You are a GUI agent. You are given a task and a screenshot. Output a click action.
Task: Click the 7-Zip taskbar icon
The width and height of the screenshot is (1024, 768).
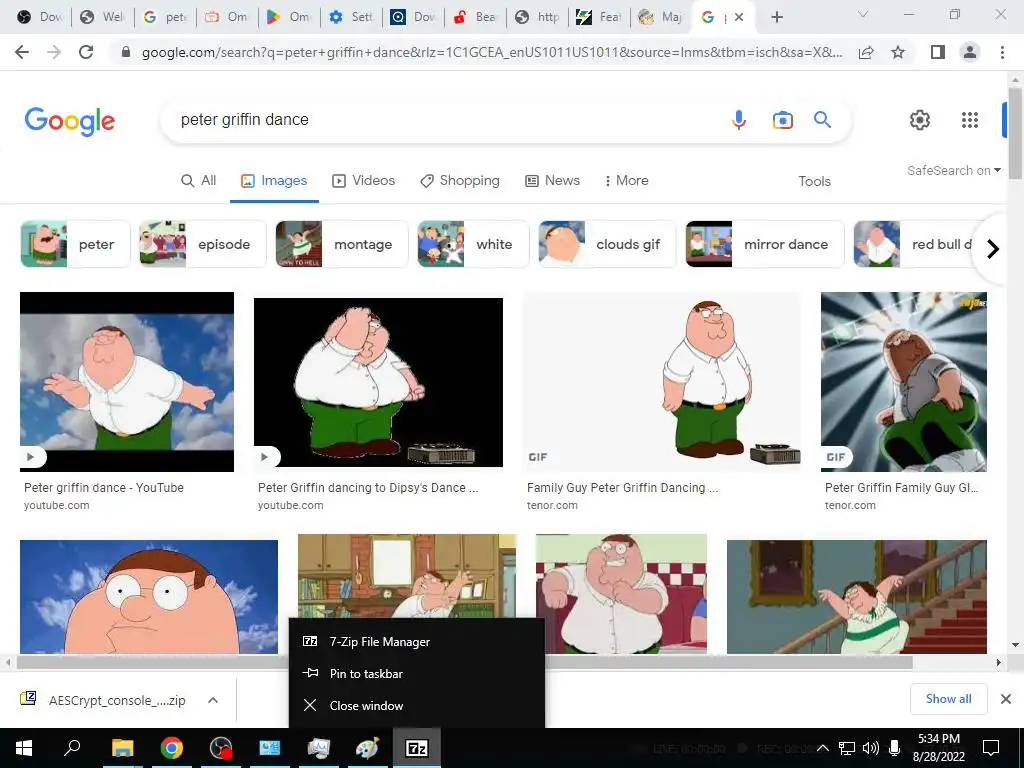pos(417,748)
